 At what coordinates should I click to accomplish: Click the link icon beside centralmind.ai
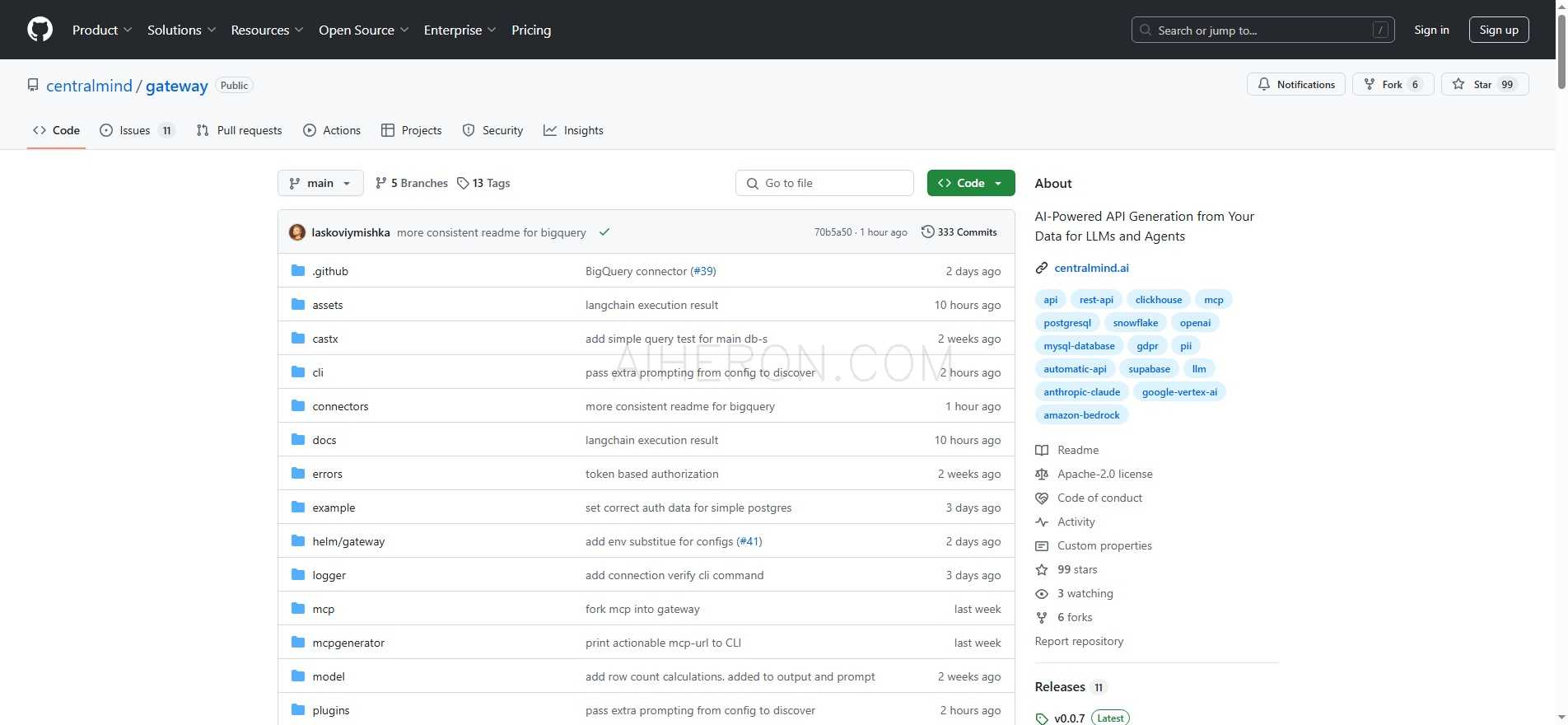[1042, 268]
